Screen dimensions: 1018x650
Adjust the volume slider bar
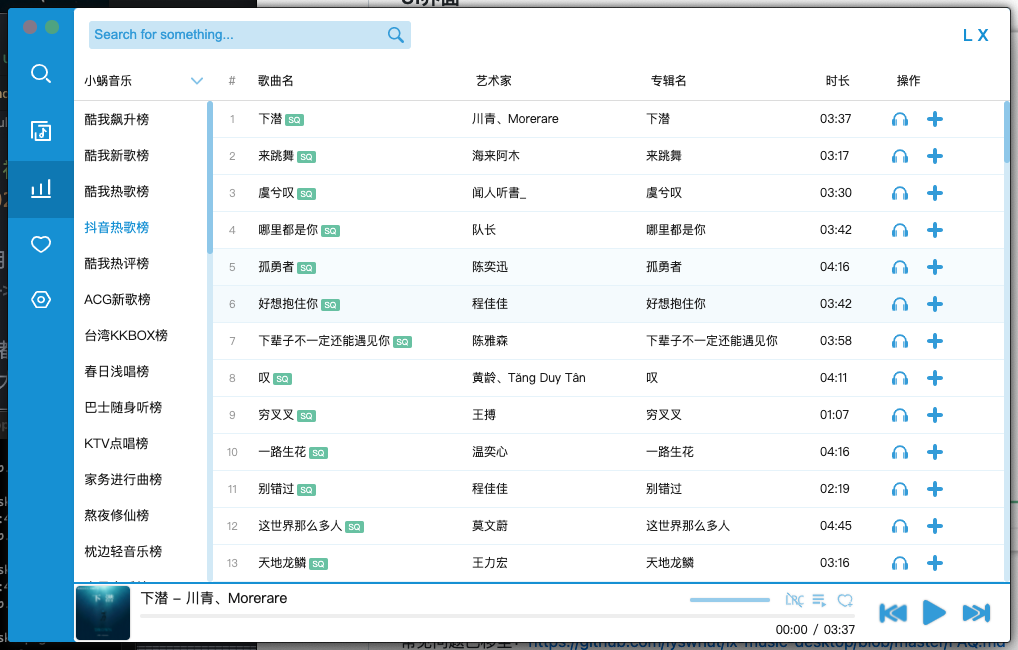tap(730, 600)
